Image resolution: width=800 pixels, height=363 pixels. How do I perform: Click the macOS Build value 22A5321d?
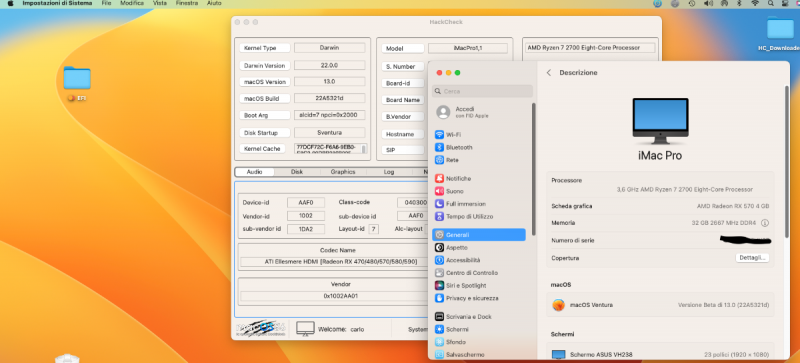(x=330, y=98)
